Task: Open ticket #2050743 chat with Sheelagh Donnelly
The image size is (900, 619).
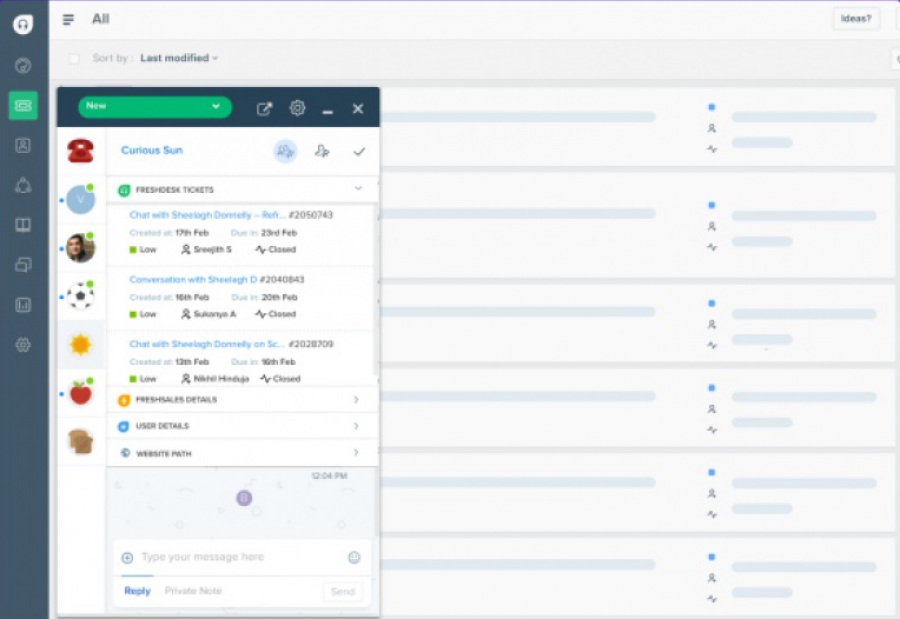Action: coord(231,215)
